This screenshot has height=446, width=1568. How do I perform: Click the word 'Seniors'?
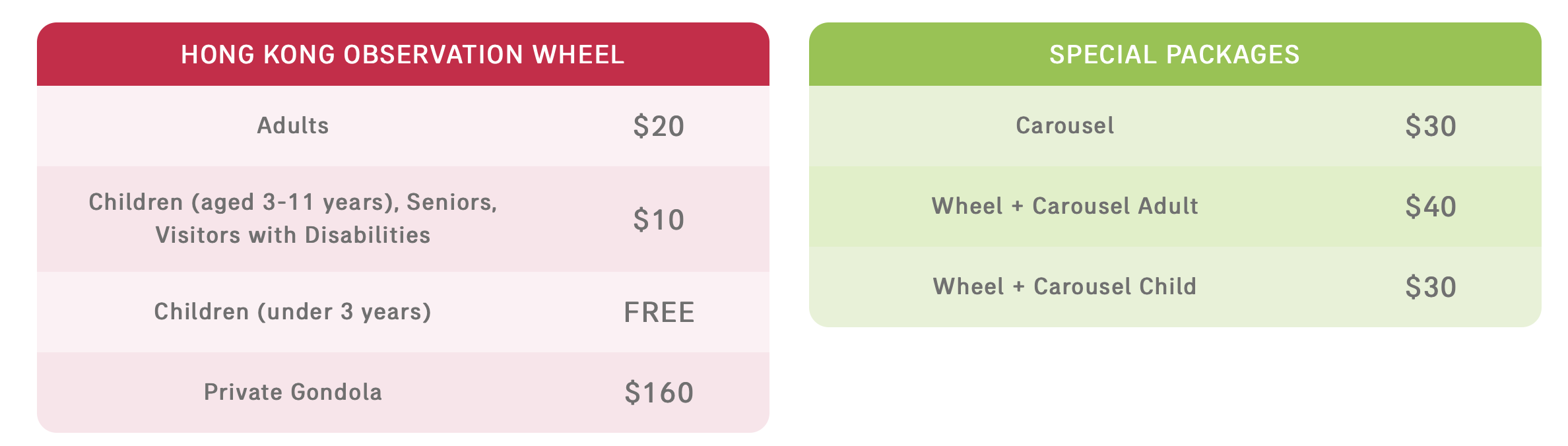tap(451, 202)
